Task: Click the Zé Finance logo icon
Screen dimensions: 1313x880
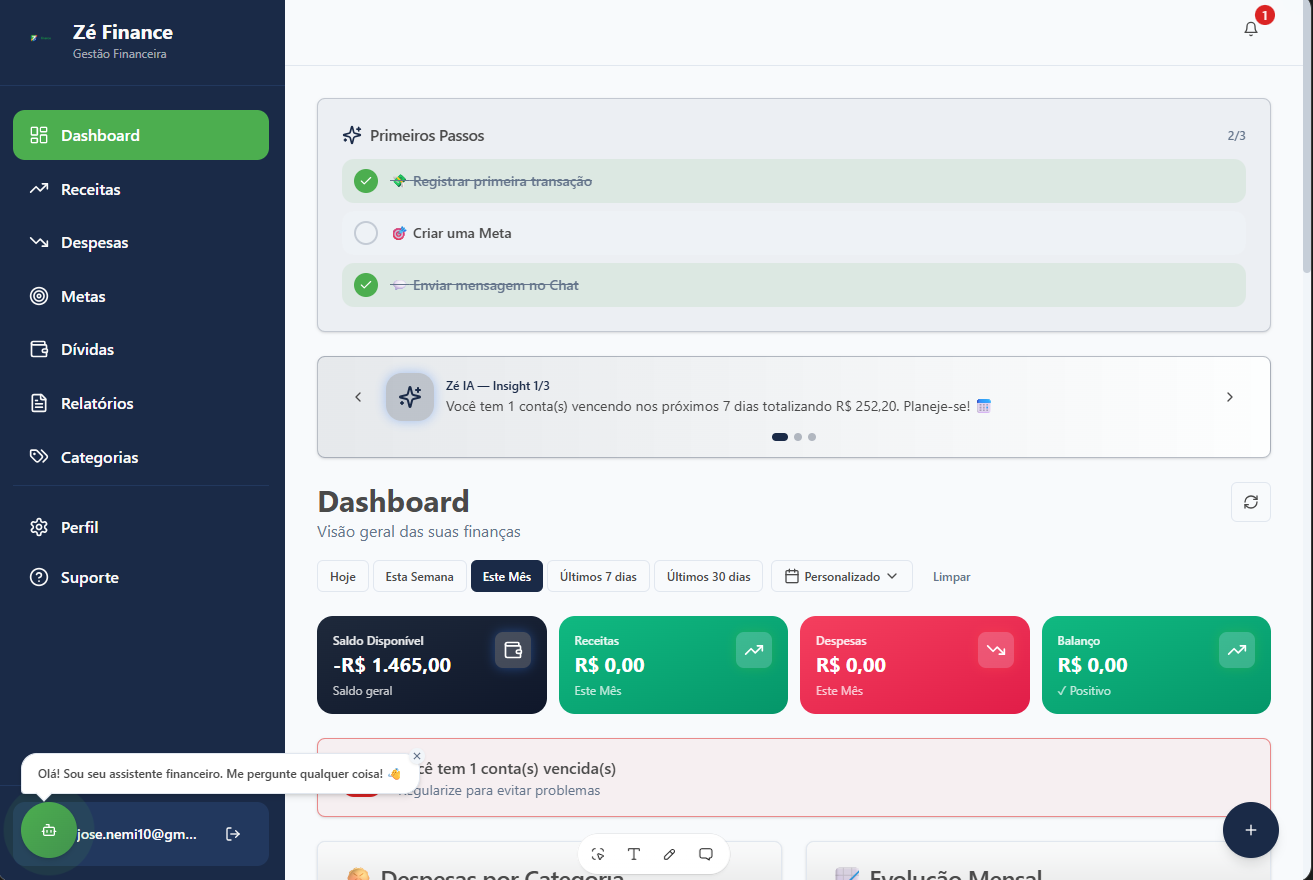Action: [x=40, y=38]
